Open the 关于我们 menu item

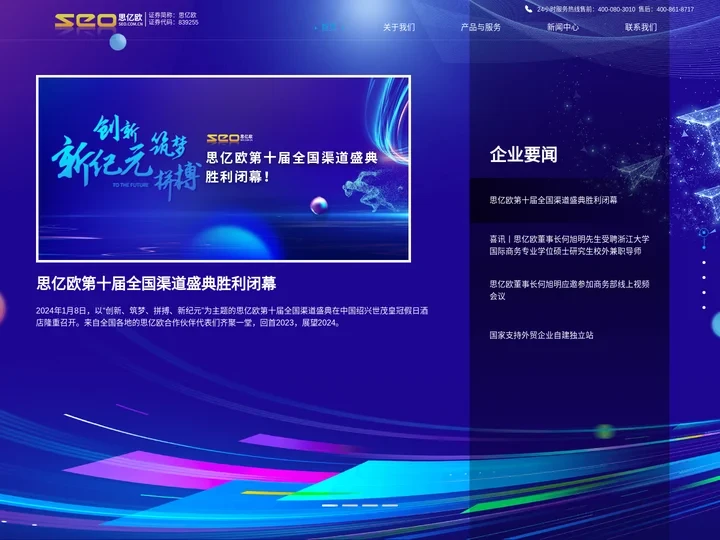point(399,28)
